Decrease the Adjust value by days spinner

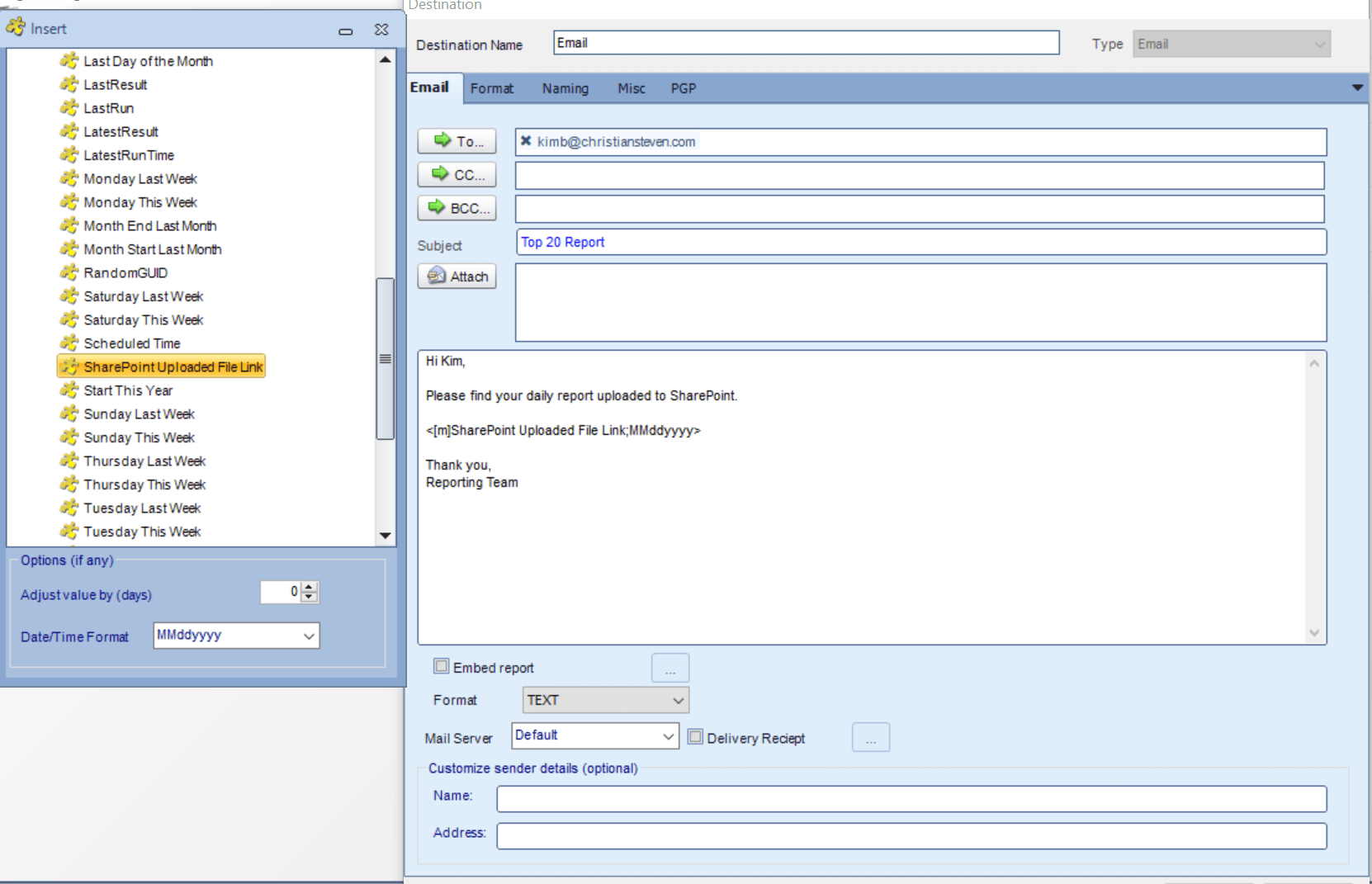pos(310,597)
